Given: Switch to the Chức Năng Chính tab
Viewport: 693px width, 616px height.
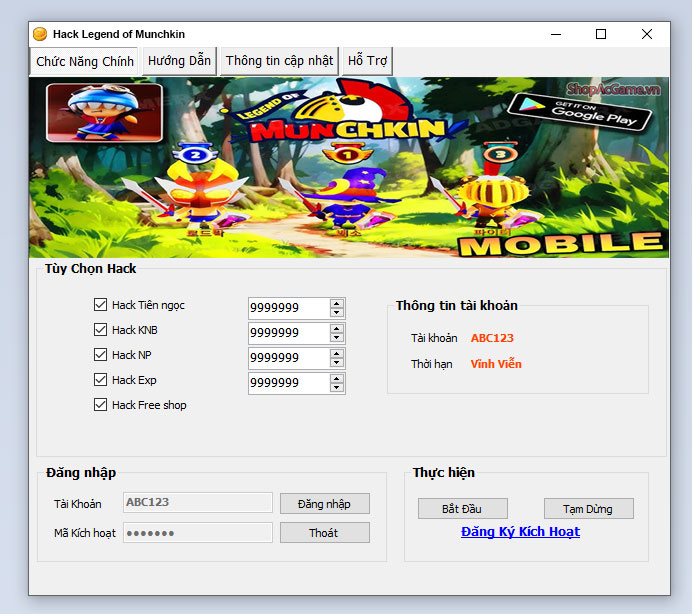Looking at the screenshot, I should (84, 61).
